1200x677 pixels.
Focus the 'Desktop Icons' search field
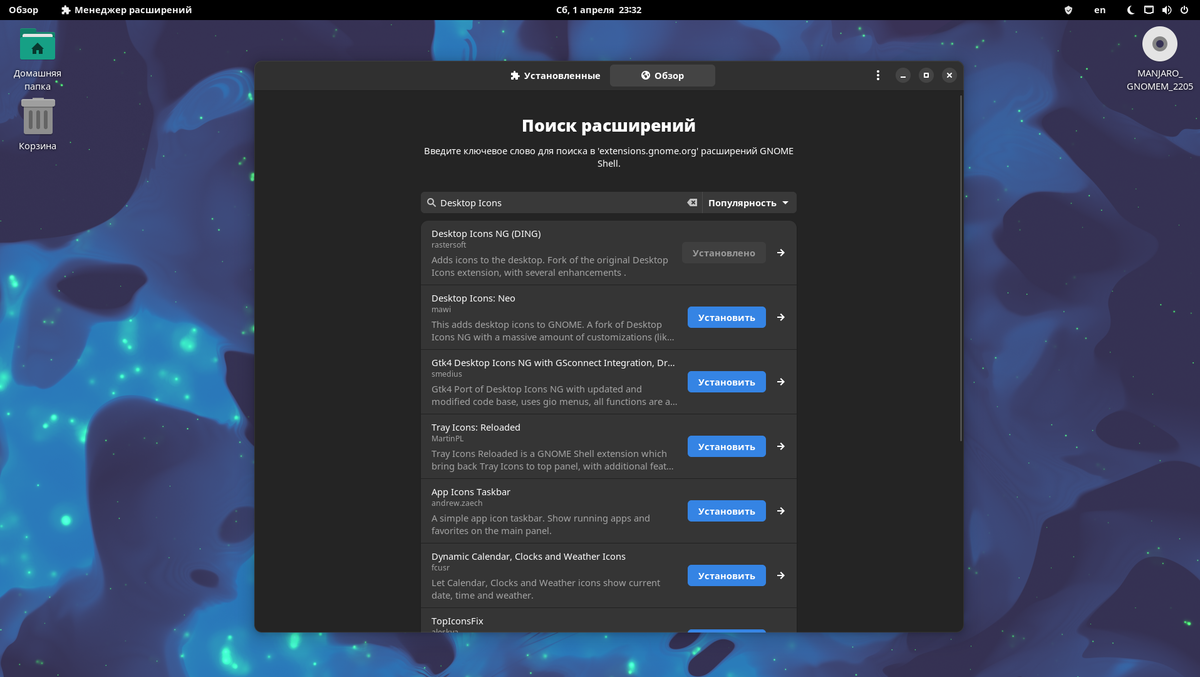point(561,203)
